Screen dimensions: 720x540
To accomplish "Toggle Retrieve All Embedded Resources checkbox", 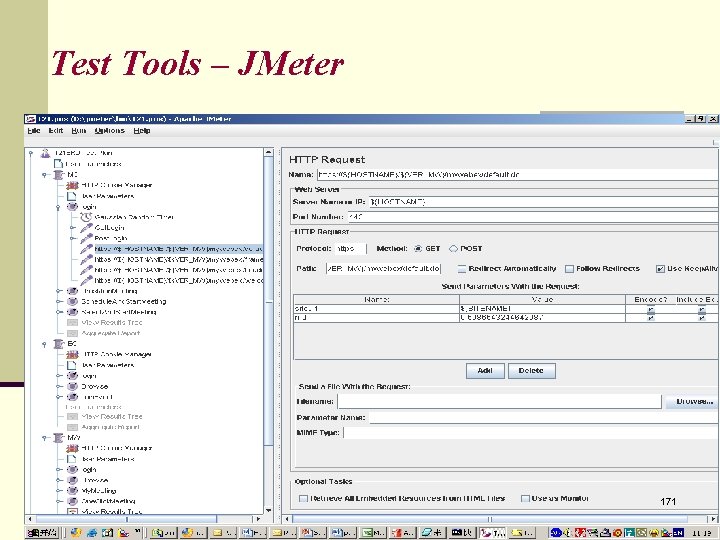I will point(303,499).
